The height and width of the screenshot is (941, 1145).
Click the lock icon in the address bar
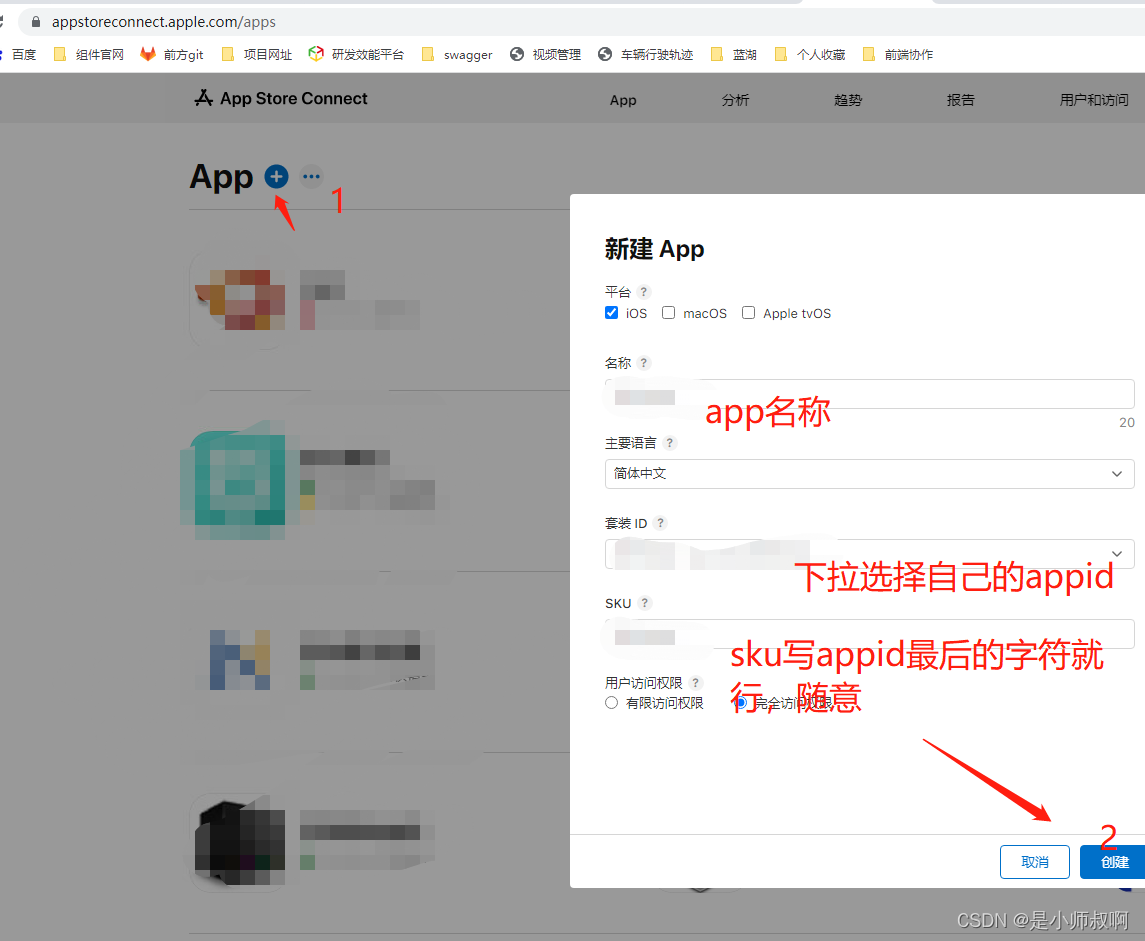(35, 22)
